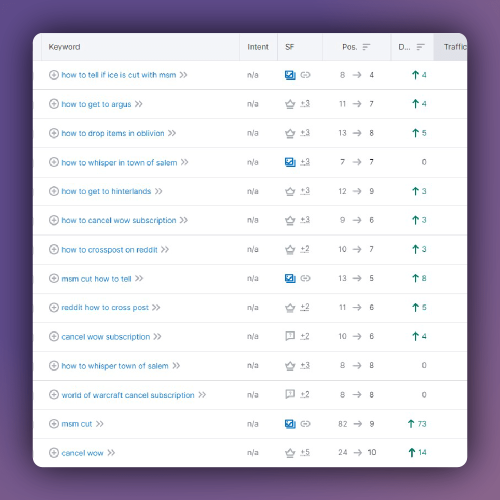Expand chevrons after 'reddit how to cross post'
Viewport: 500px width, 500px height.
tap(156, 307)
